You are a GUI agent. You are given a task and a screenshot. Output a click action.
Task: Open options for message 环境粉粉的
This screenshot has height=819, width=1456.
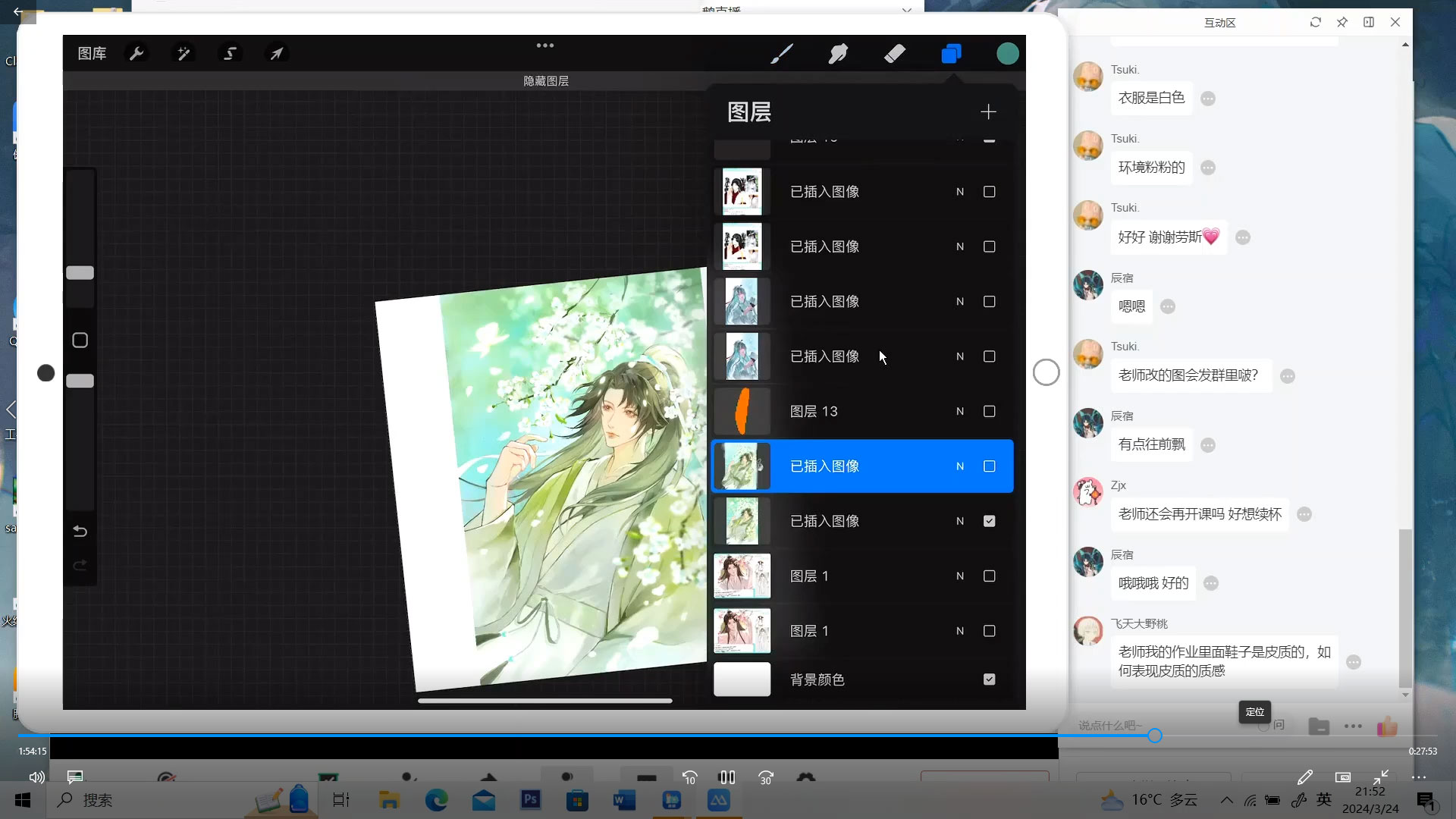(1208, 168)
